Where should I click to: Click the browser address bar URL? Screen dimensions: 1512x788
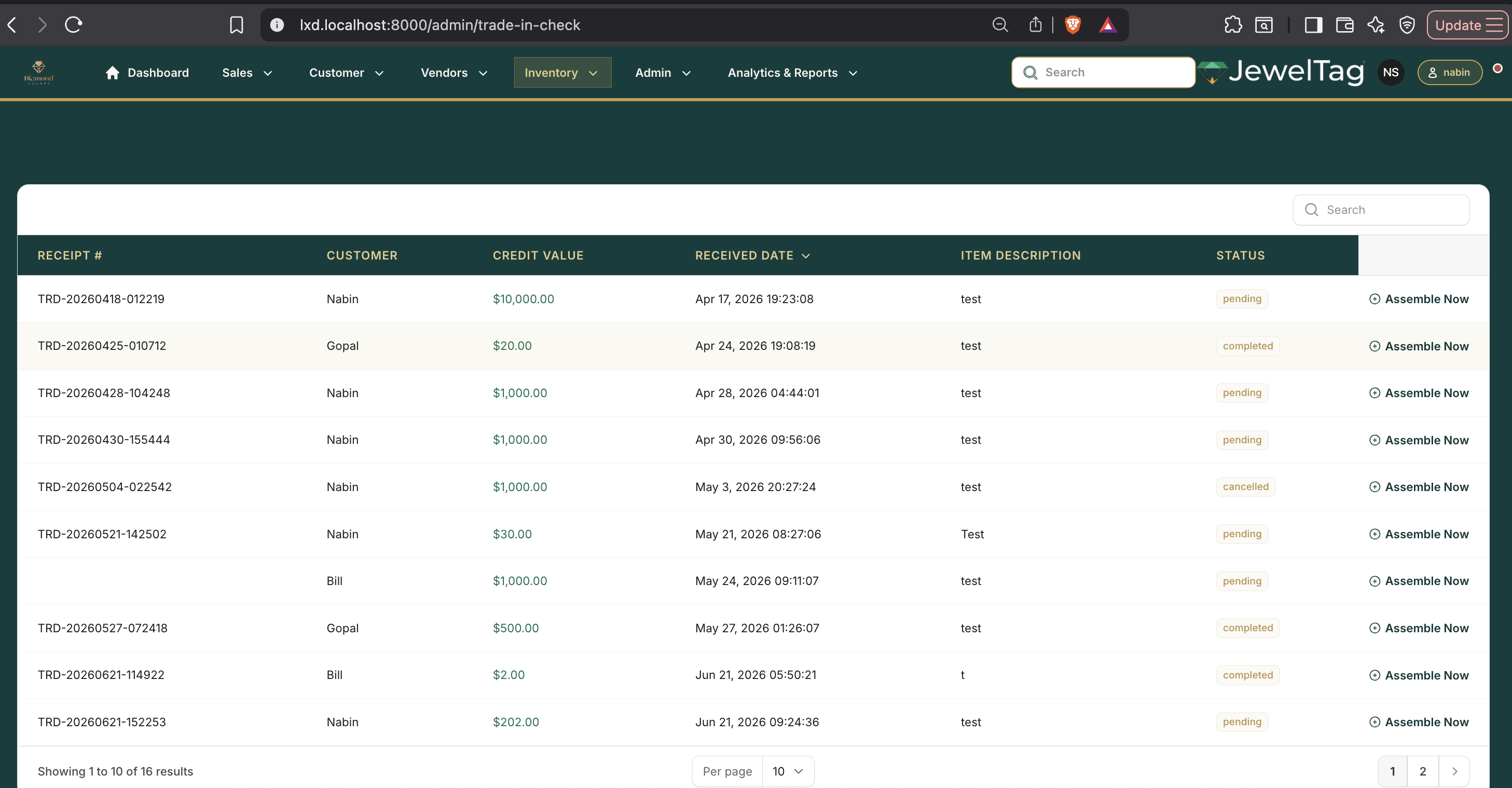click(x=439, y=25)
